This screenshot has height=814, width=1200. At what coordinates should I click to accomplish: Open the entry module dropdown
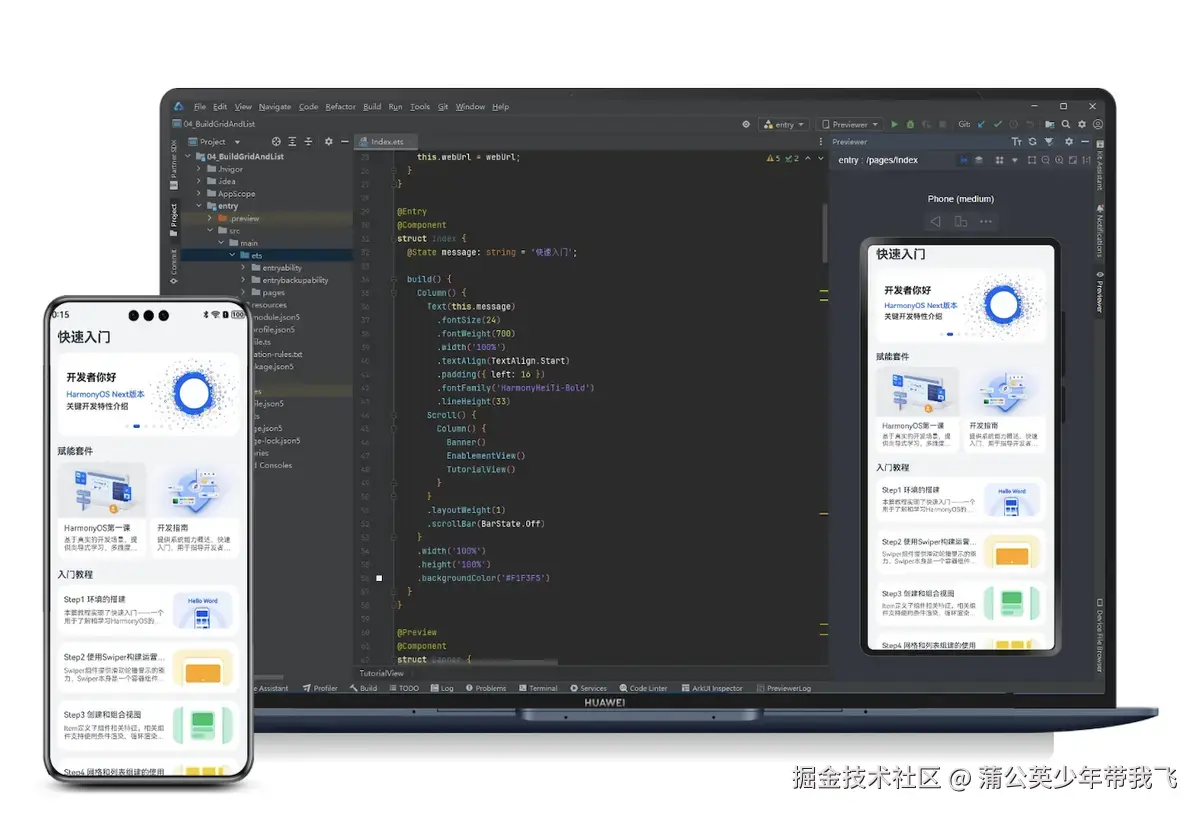point(783,124)
